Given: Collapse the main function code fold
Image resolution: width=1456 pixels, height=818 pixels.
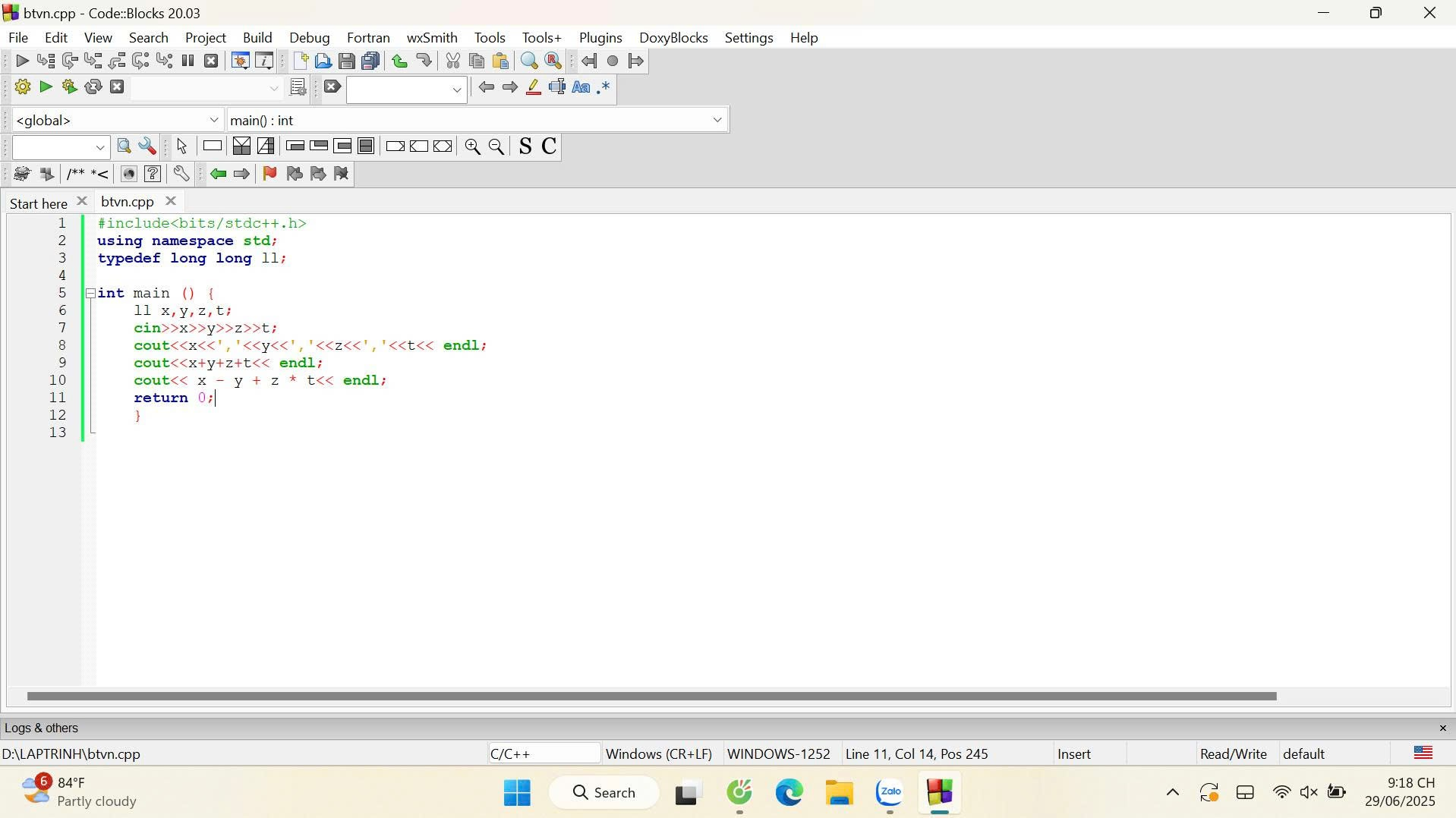Looking at the screenshot, I should pyautogui.click(x=90, y=294).
